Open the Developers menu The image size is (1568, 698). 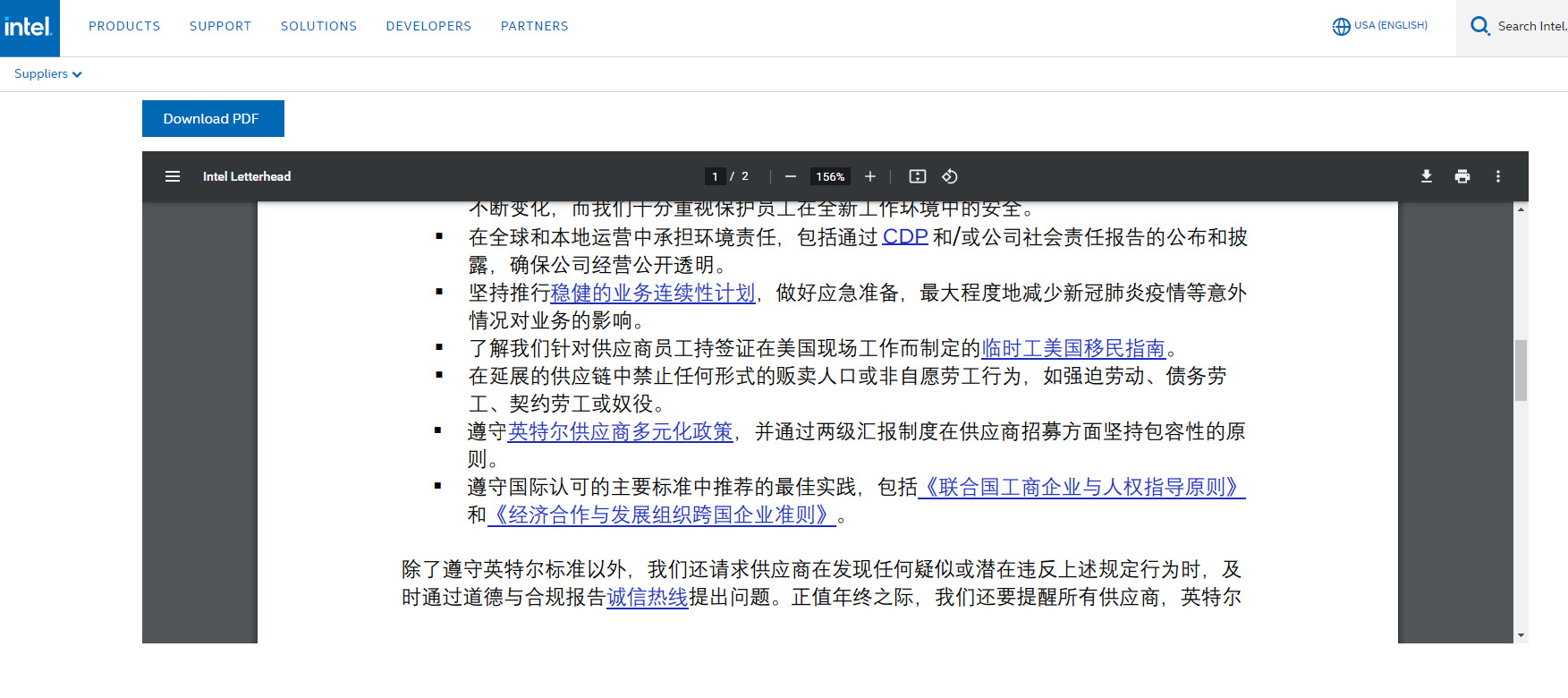(428, 26)
